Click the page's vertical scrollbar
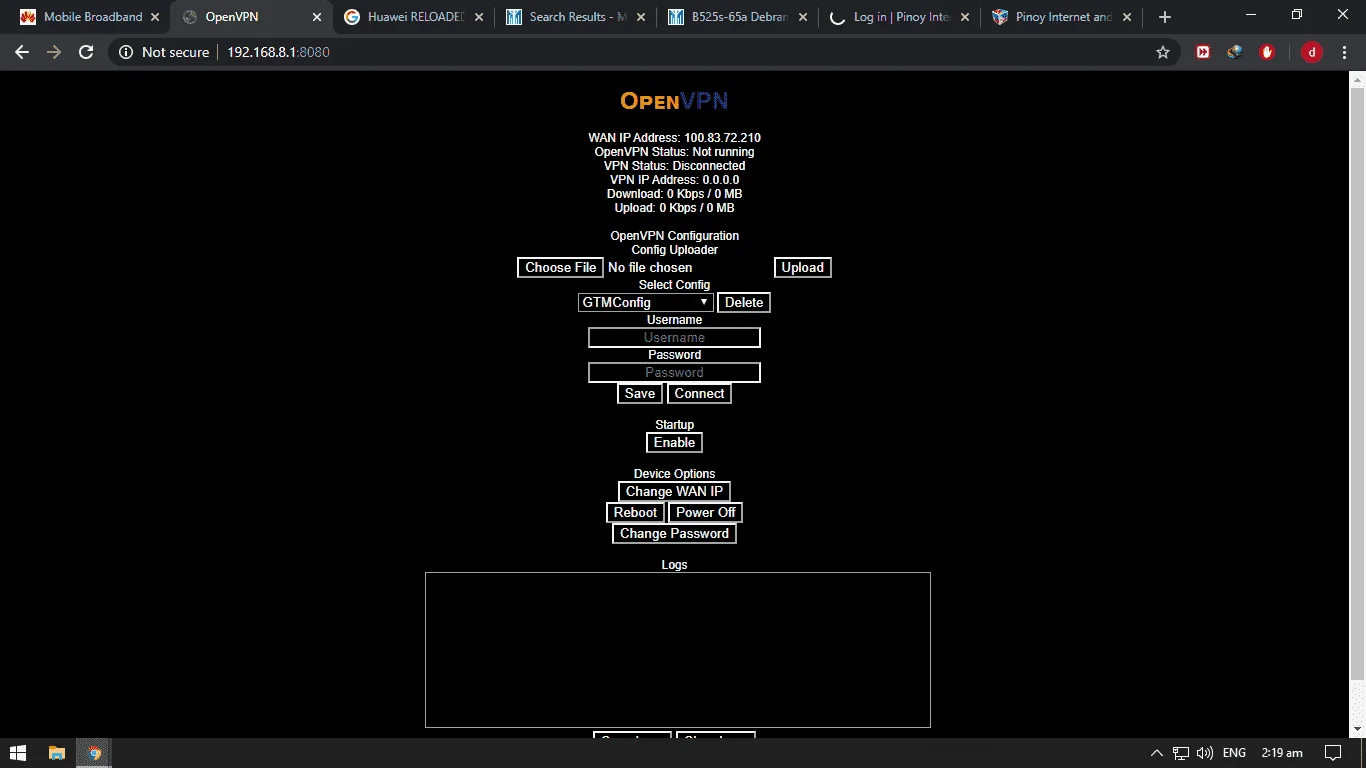Image resolution: width=1366 pixels, height=768 pixels. tap(1357, 384)
